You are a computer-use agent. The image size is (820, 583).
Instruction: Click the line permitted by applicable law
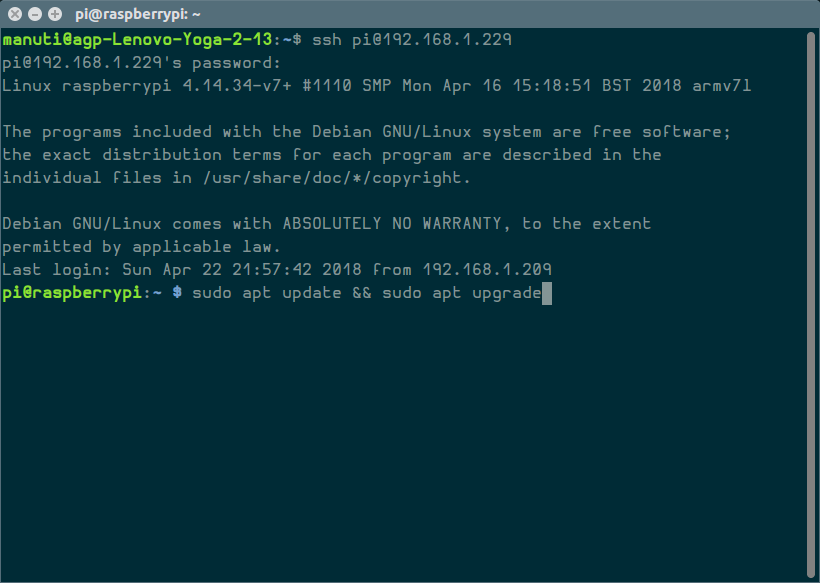(x=141, y=247)
